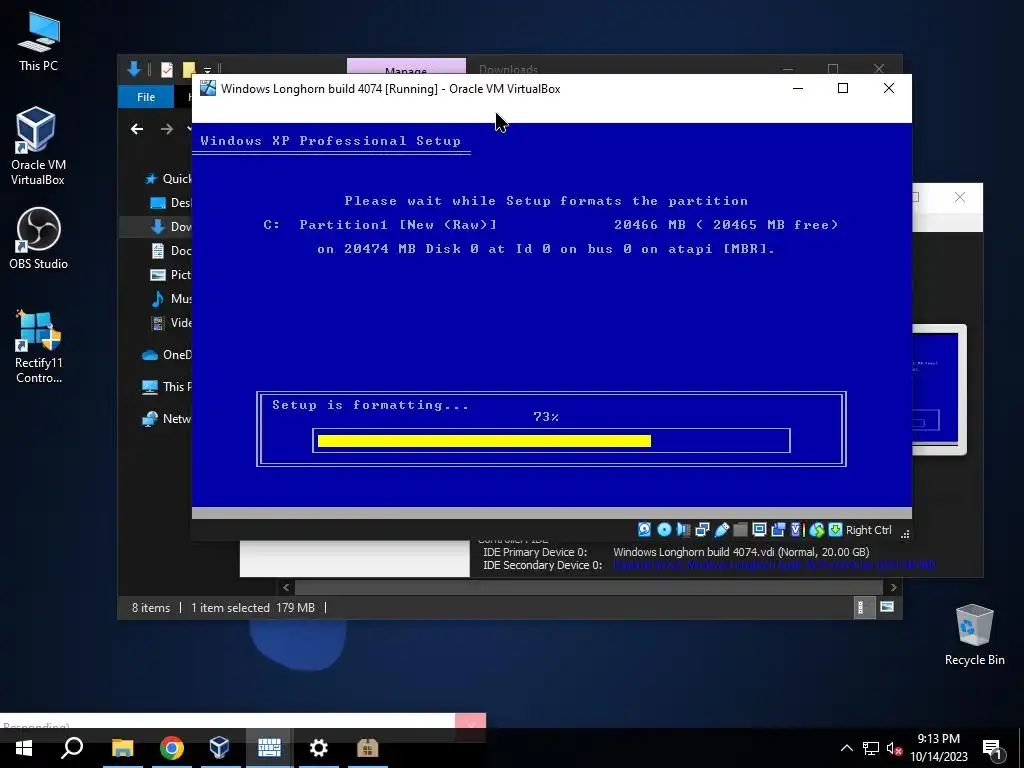Click the left arrow of horizontal scrollbar
Screen dimensions: 1024x768
pos(286,587)
